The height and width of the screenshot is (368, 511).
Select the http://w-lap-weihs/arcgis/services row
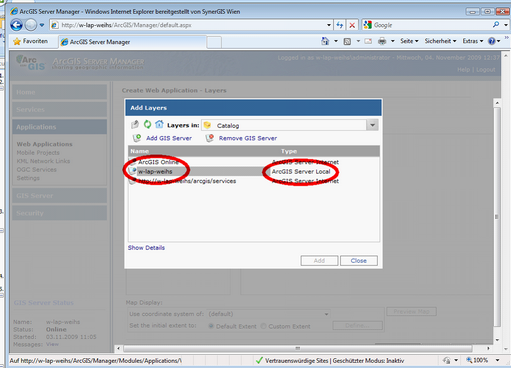(254, 181)
